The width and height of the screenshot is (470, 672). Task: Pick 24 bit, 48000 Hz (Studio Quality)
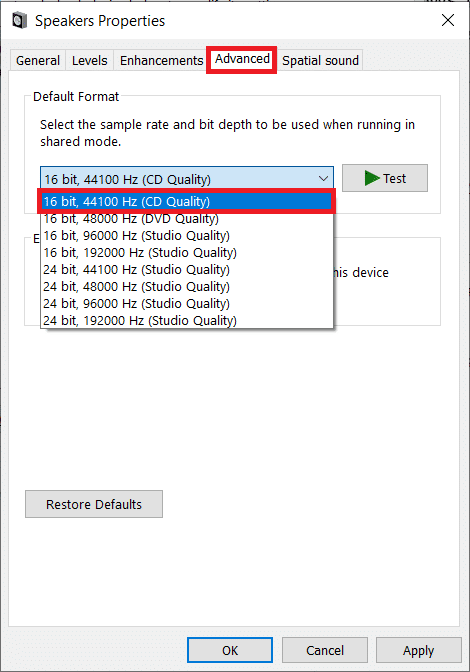[x=187, y=287]
